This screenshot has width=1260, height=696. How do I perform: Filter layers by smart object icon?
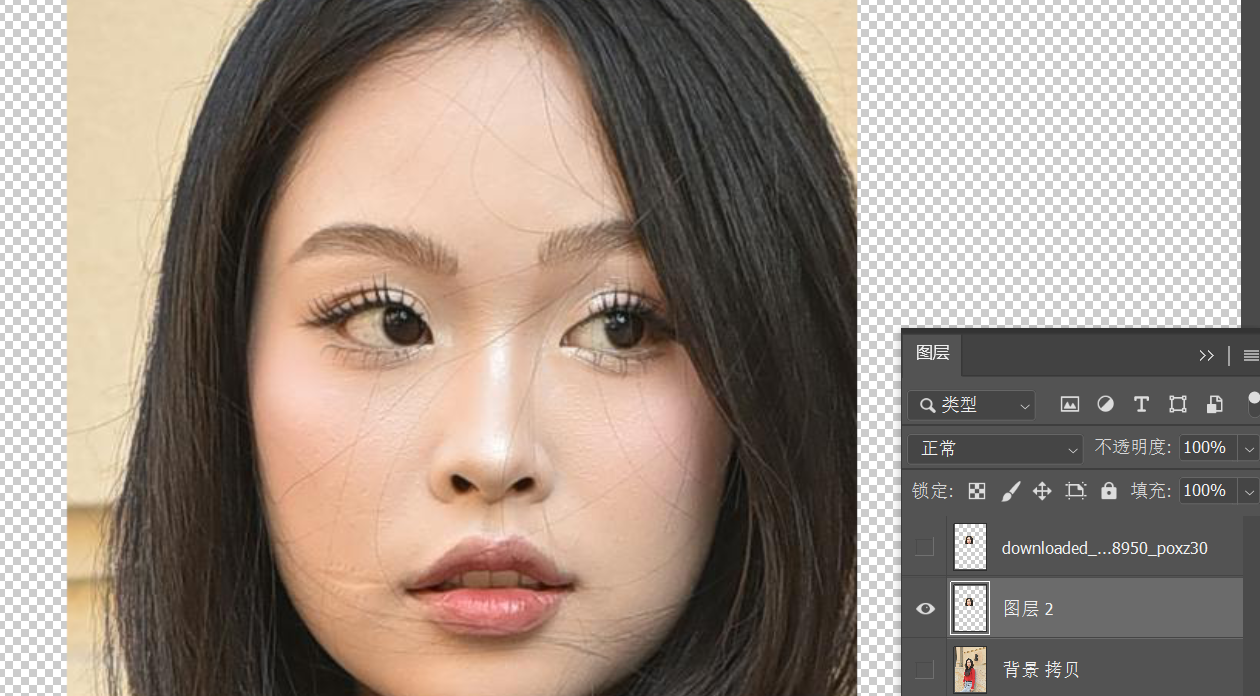[x=1214, y=405]
